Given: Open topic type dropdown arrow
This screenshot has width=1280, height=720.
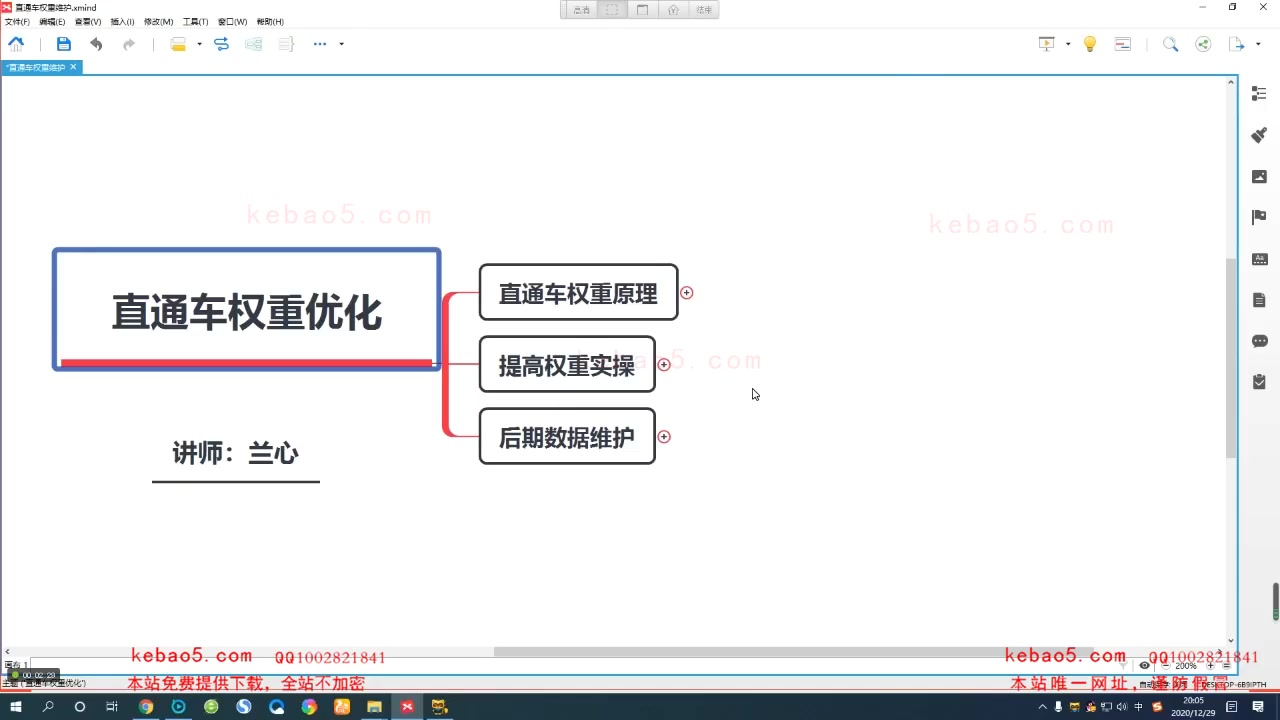Looking at the screenshot, I should click(199, 44).
